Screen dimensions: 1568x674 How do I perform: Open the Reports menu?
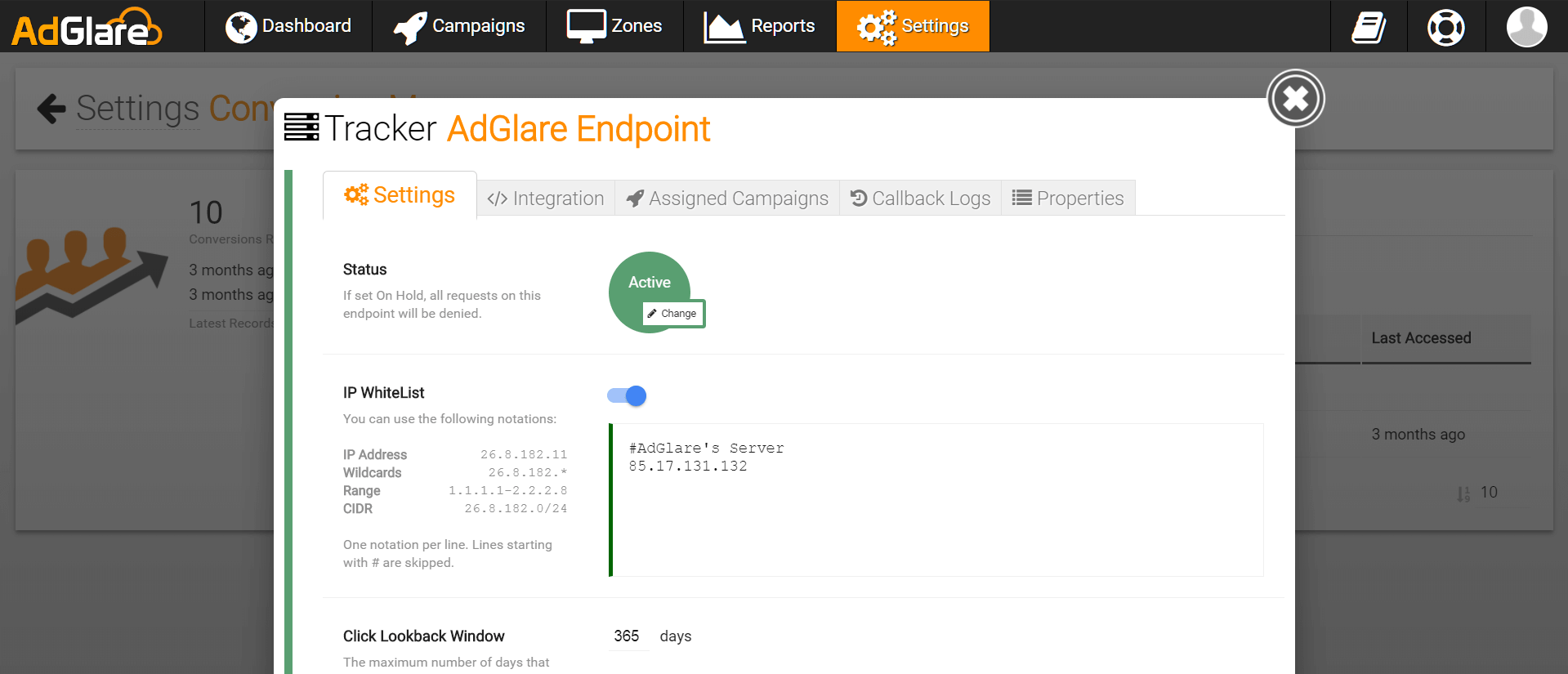click(x=759, y=26)
